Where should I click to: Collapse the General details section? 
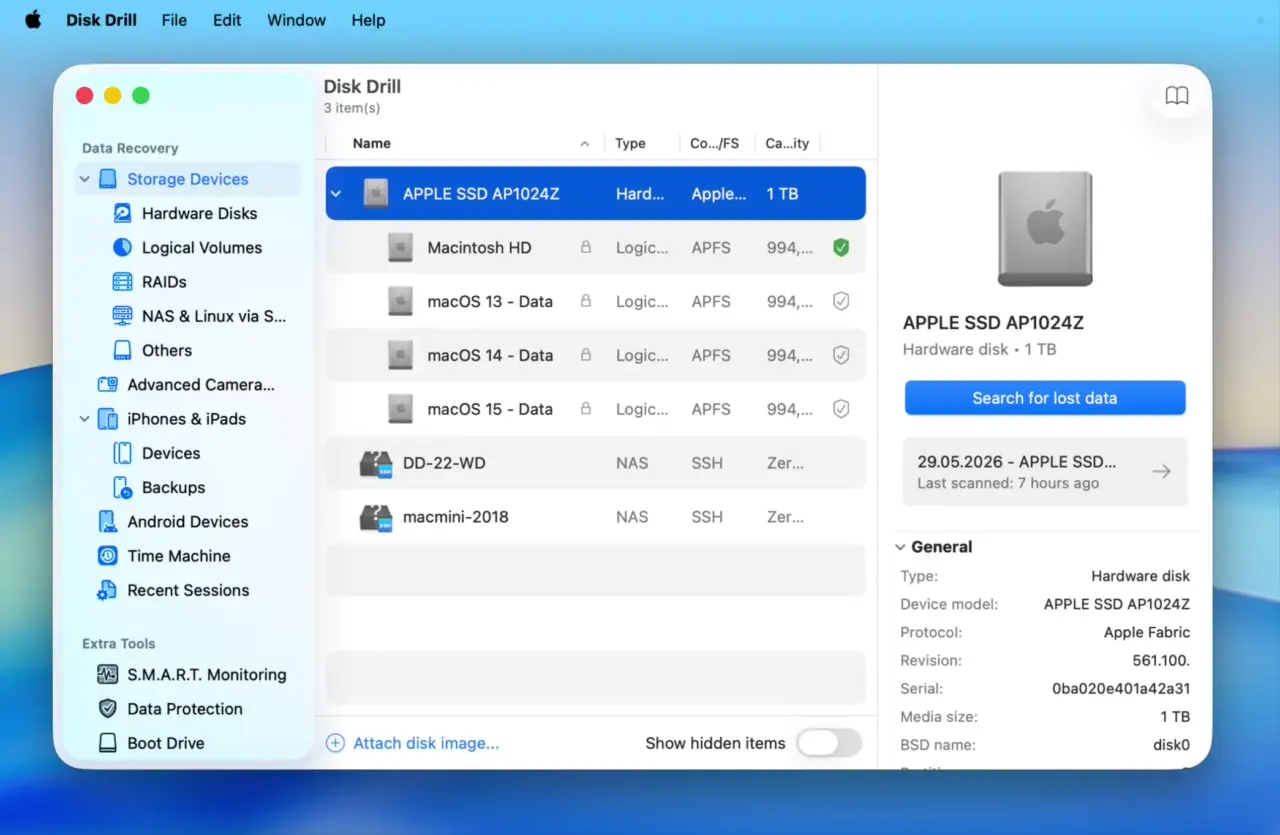900,547
